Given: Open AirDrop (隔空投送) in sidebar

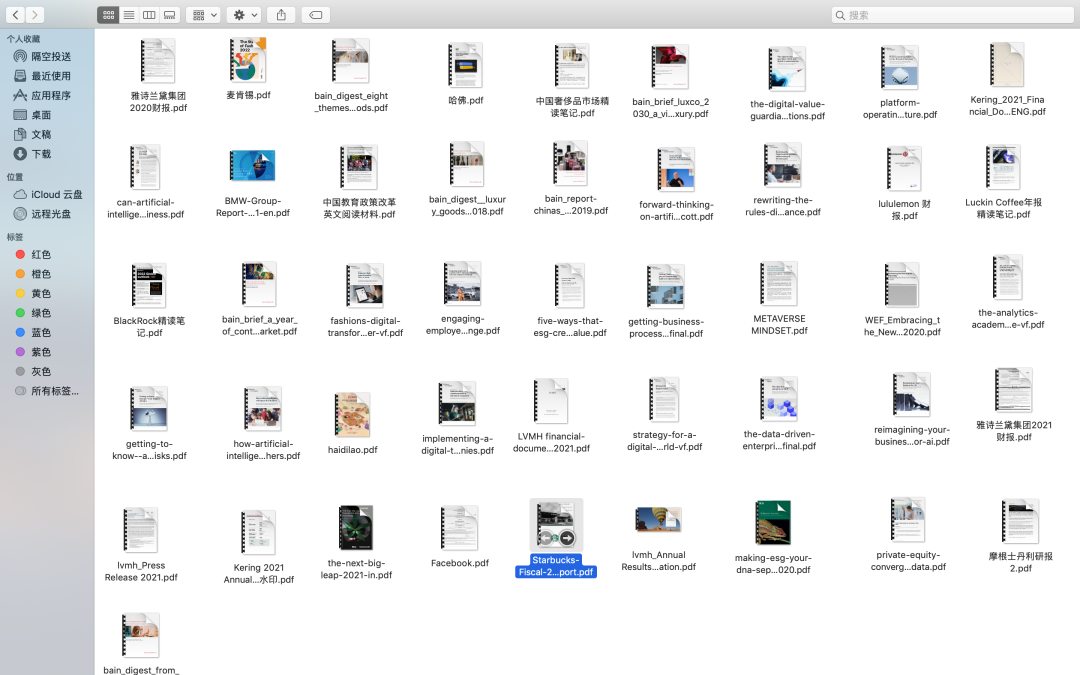Looking at the screenshot, I should coord(50,57).
